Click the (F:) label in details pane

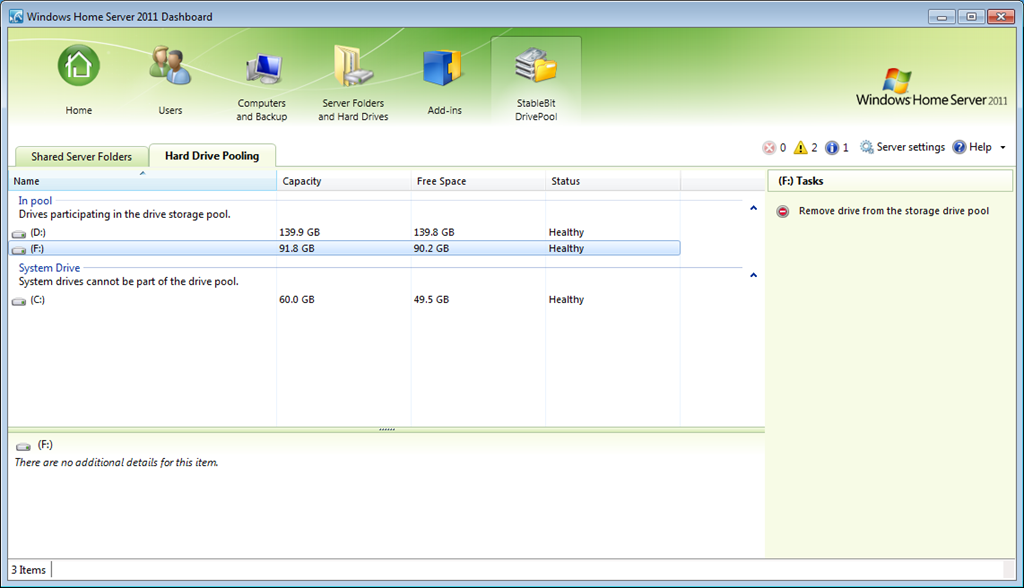[x=45, y=445]
